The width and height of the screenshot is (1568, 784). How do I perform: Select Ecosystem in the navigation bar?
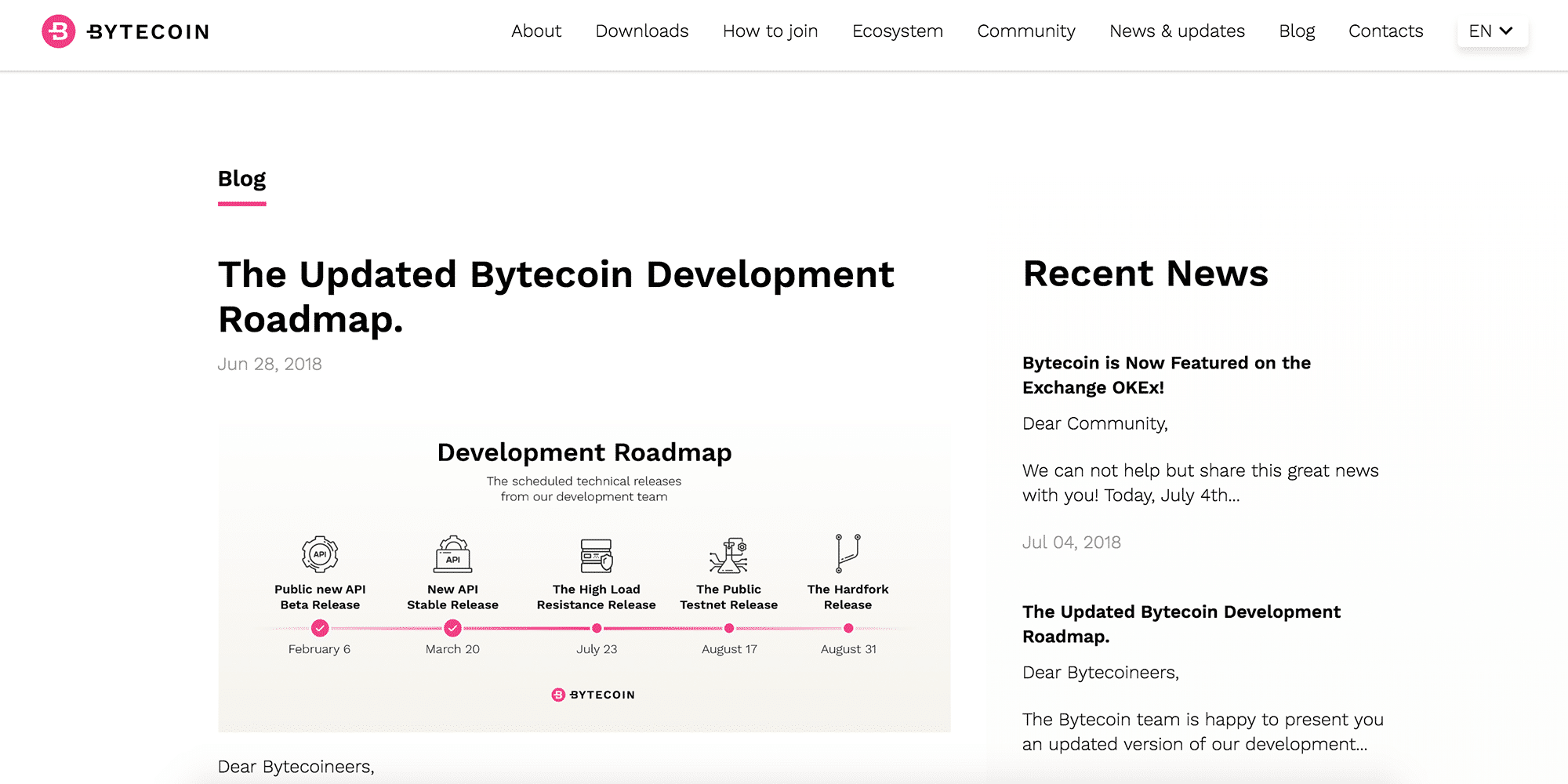tap(898, 31)
